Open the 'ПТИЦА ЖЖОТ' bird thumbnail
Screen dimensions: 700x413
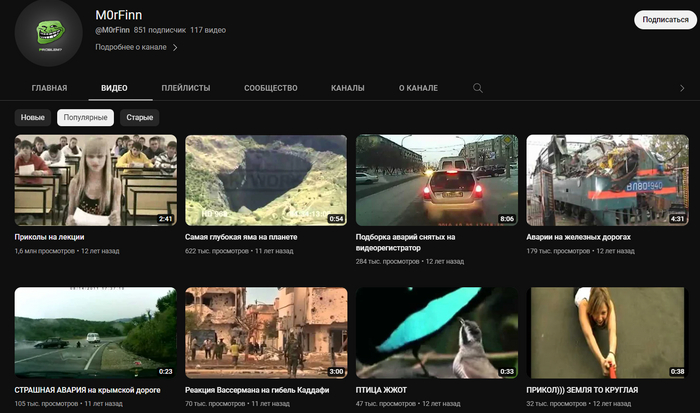(437, 333)
